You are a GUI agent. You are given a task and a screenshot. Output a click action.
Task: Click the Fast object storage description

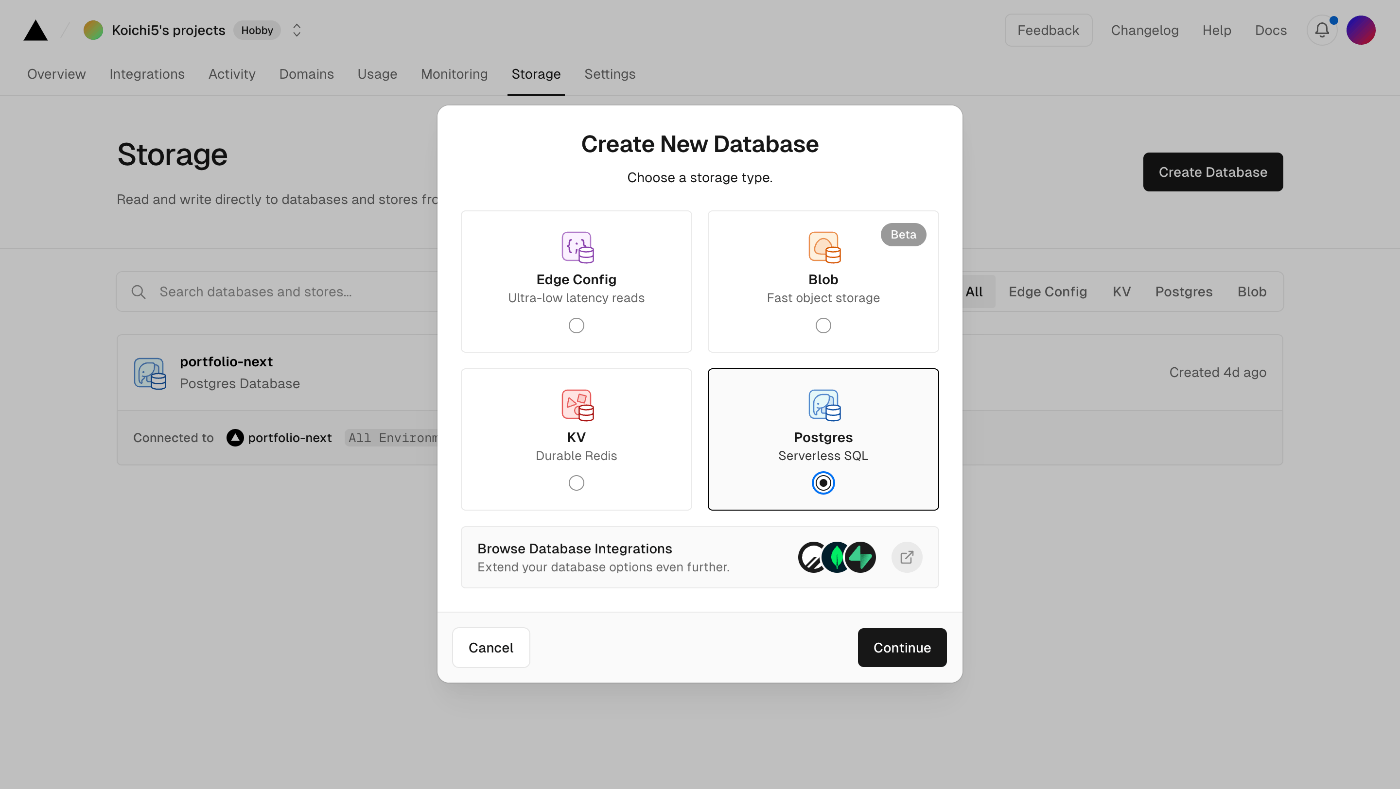(823, 298)
